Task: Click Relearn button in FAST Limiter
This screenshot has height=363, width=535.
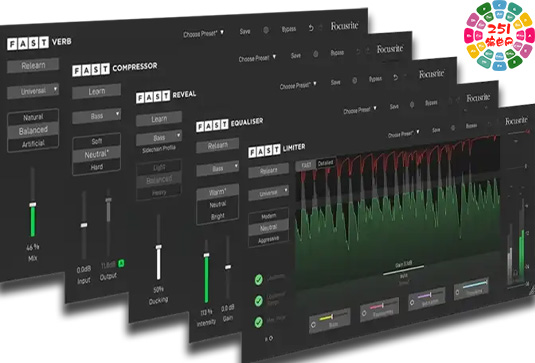Action: [269, 171]
